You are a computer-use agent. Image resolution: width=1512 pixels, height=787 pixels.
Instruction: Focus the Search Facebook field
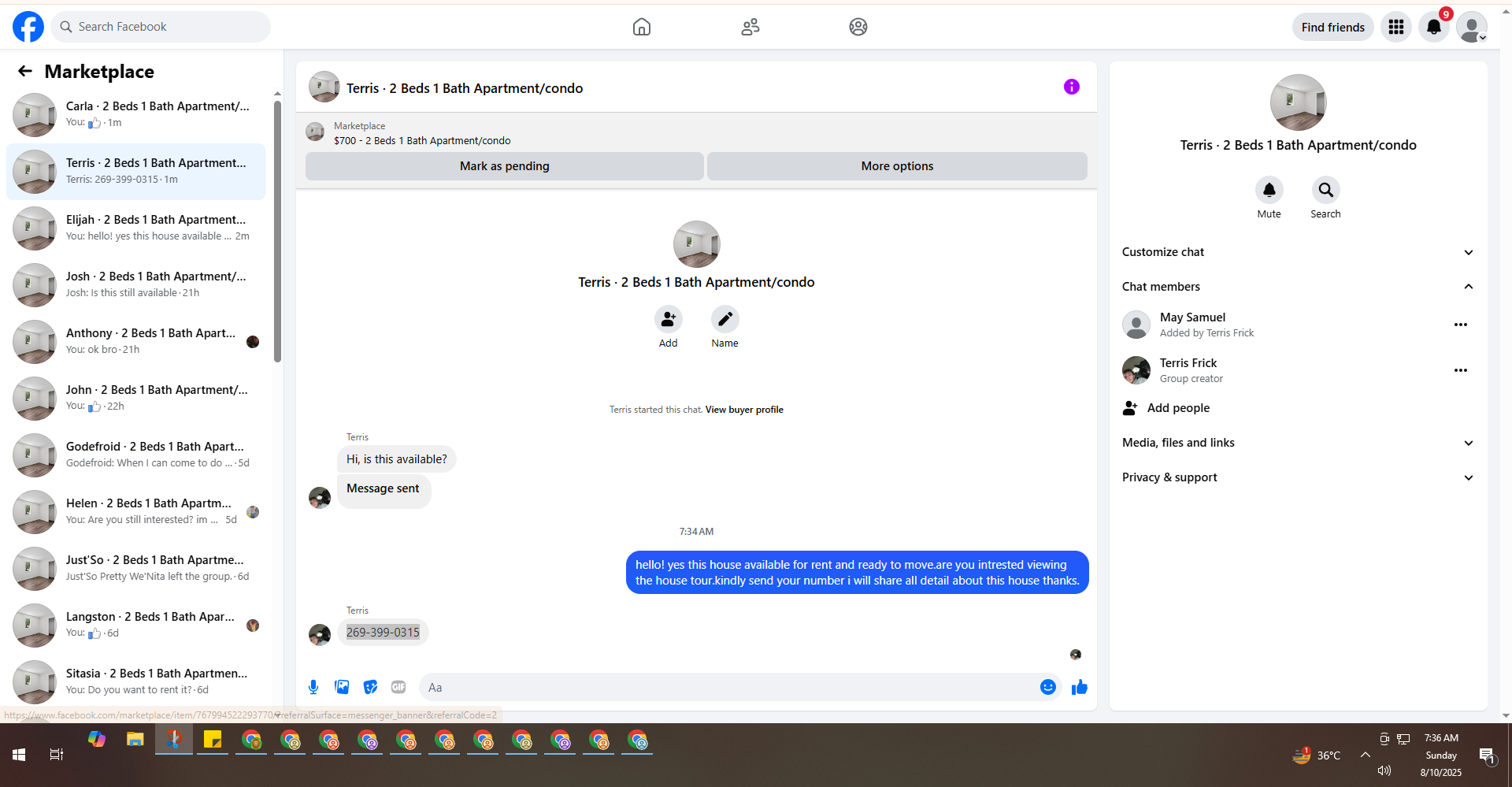point(161,27)
